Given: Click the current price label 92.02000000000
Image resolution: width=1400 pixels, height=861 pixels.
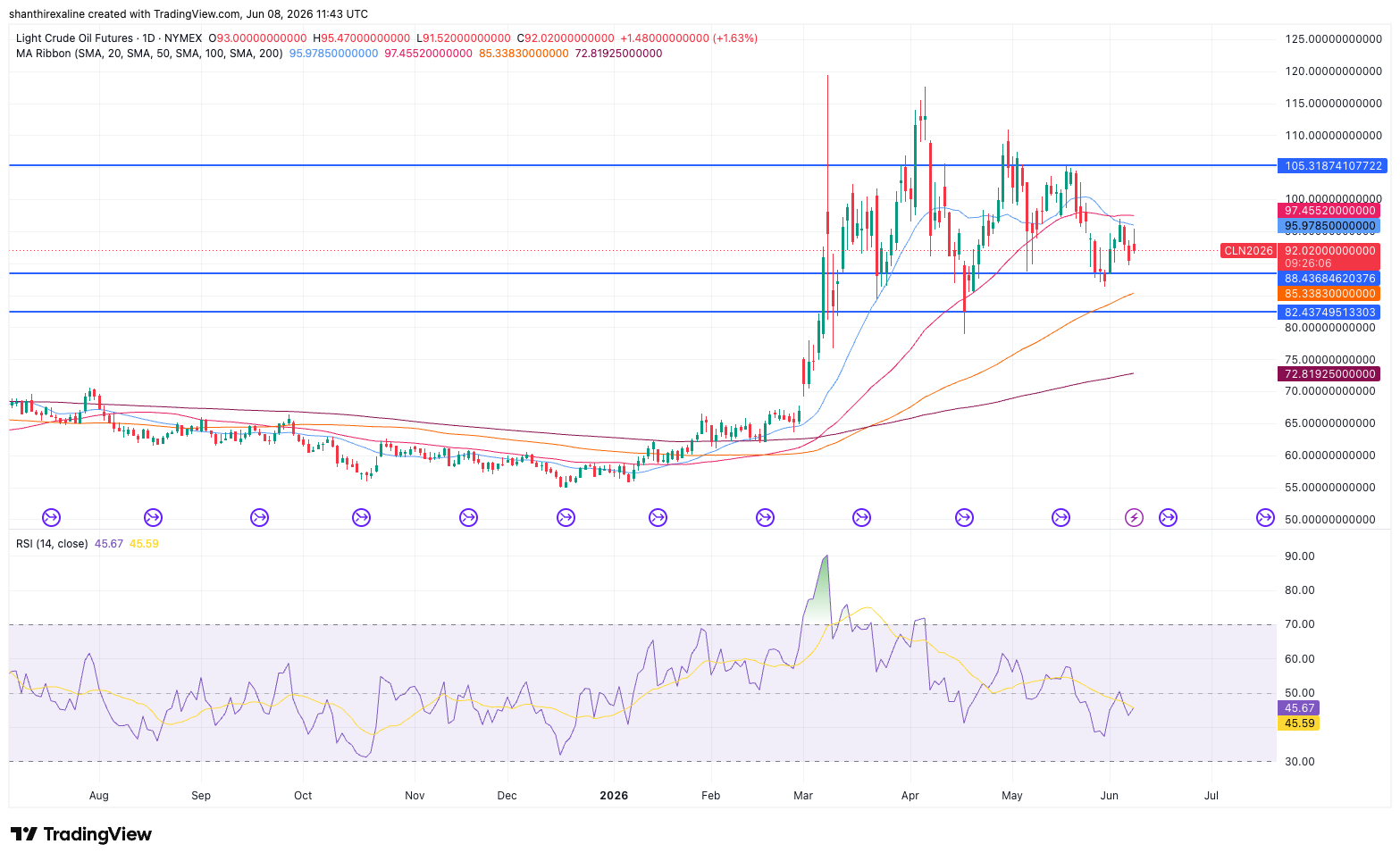Looking at the screenshot, I should tap(1329, 251).
